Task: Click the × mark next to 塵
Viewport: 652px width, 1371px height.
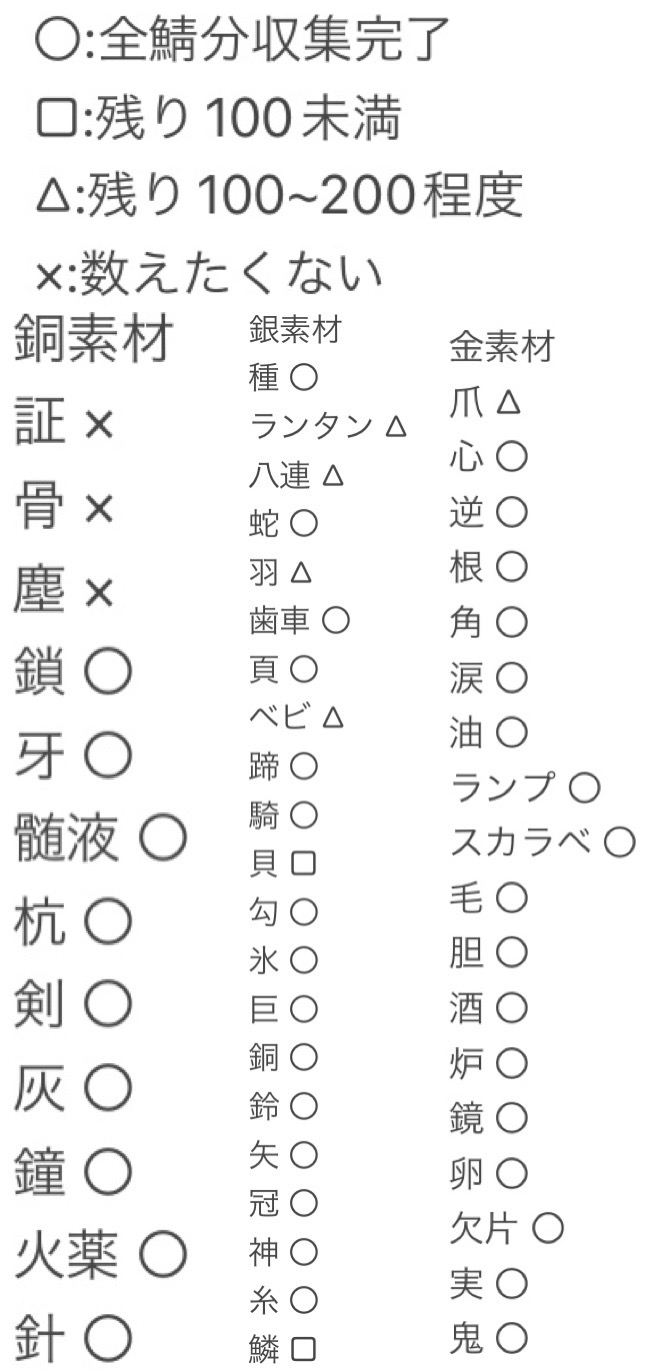Action: click(99, 595)
